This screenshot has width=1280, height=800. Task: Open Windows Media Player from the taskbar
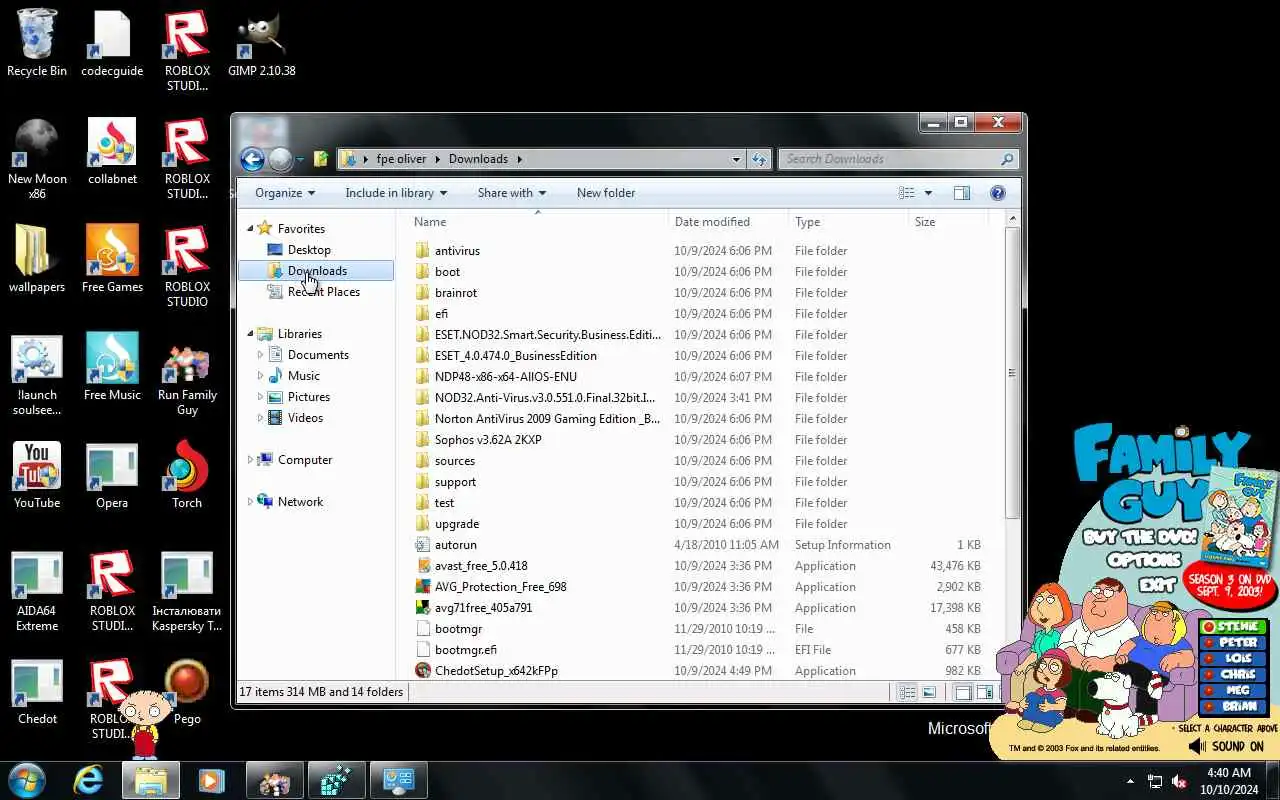[211, 780]
